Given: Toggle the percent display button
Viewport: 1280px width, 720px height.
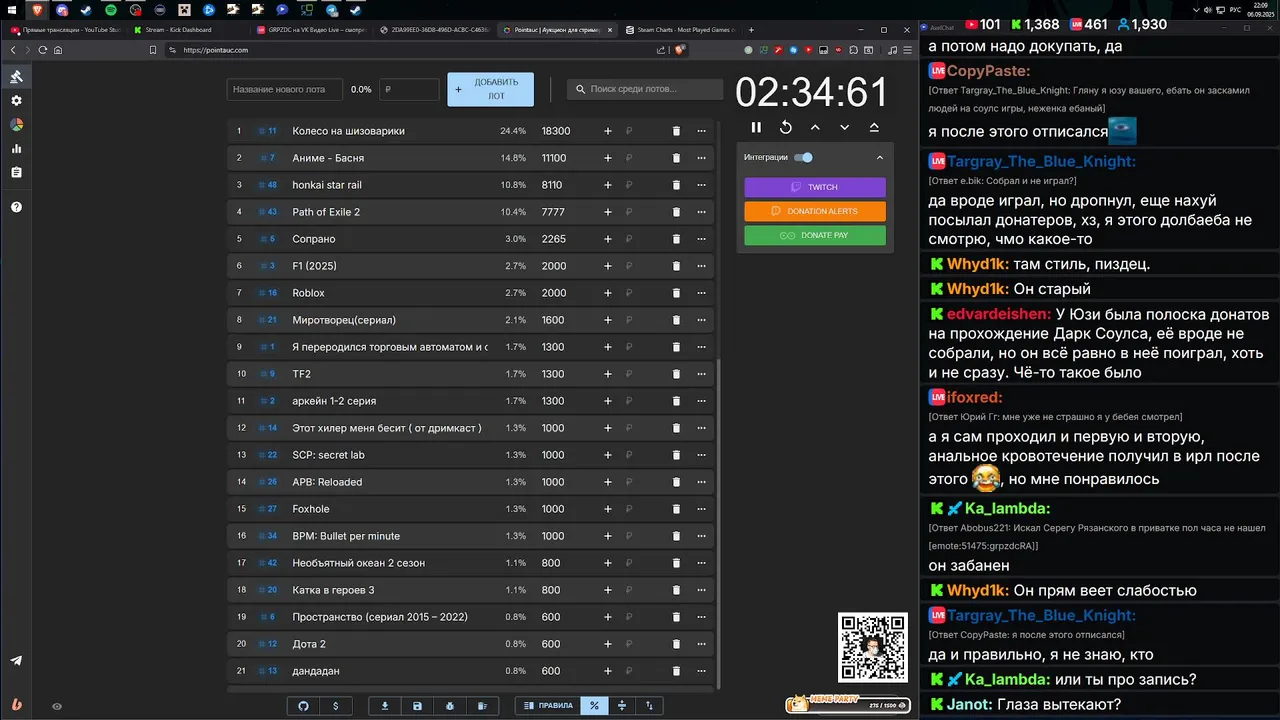Looking at the screenshot, I should pos(594,705).
